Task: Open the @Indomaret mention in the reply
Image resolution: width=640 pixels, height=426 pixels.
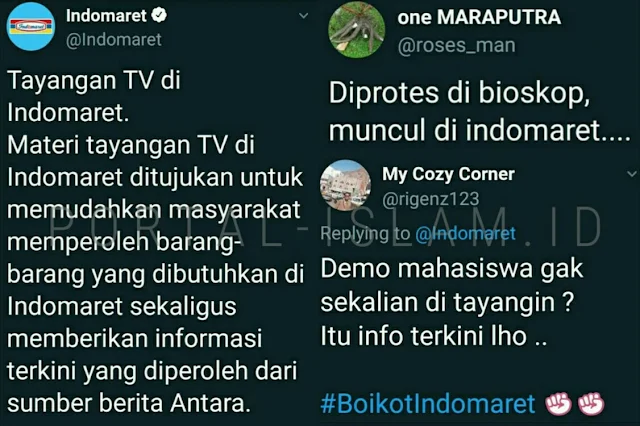Action: click(465, 234)
